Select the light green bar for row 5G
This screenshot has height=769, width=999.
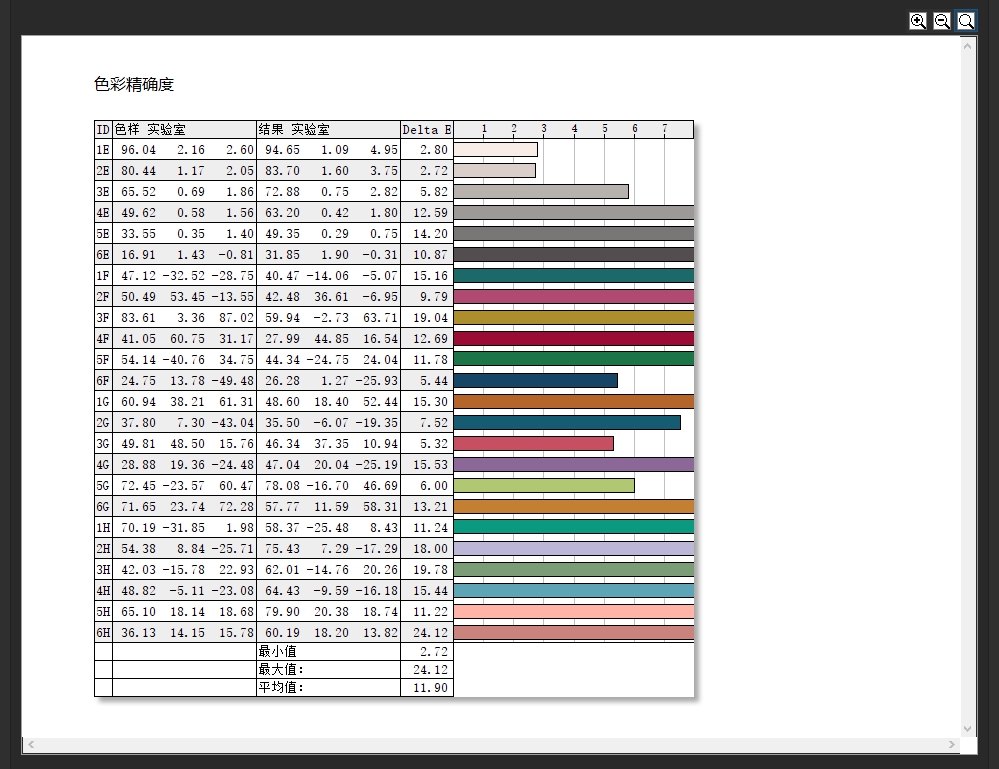(x=545, y=485)
